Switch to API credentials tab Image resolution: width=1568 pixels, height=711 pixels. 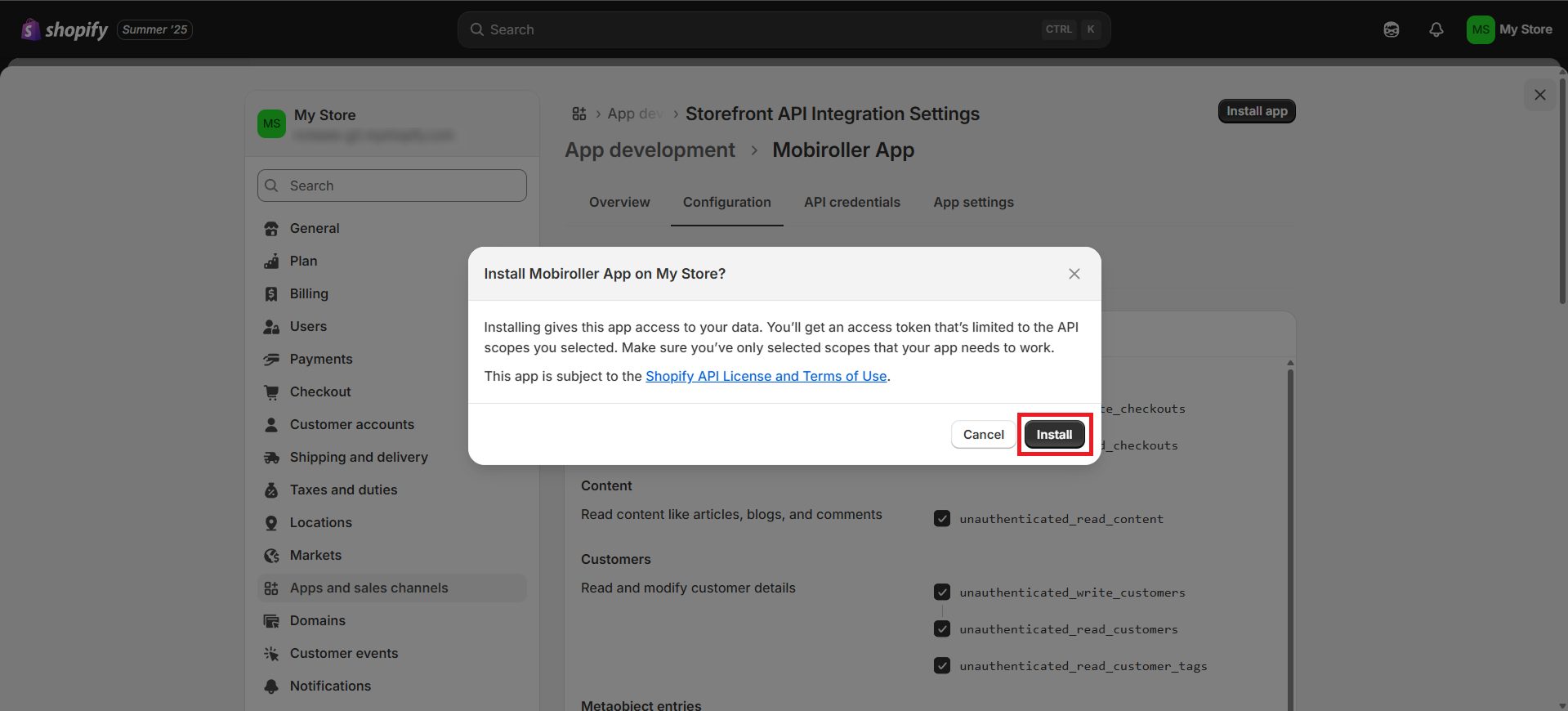click(852, 202)
